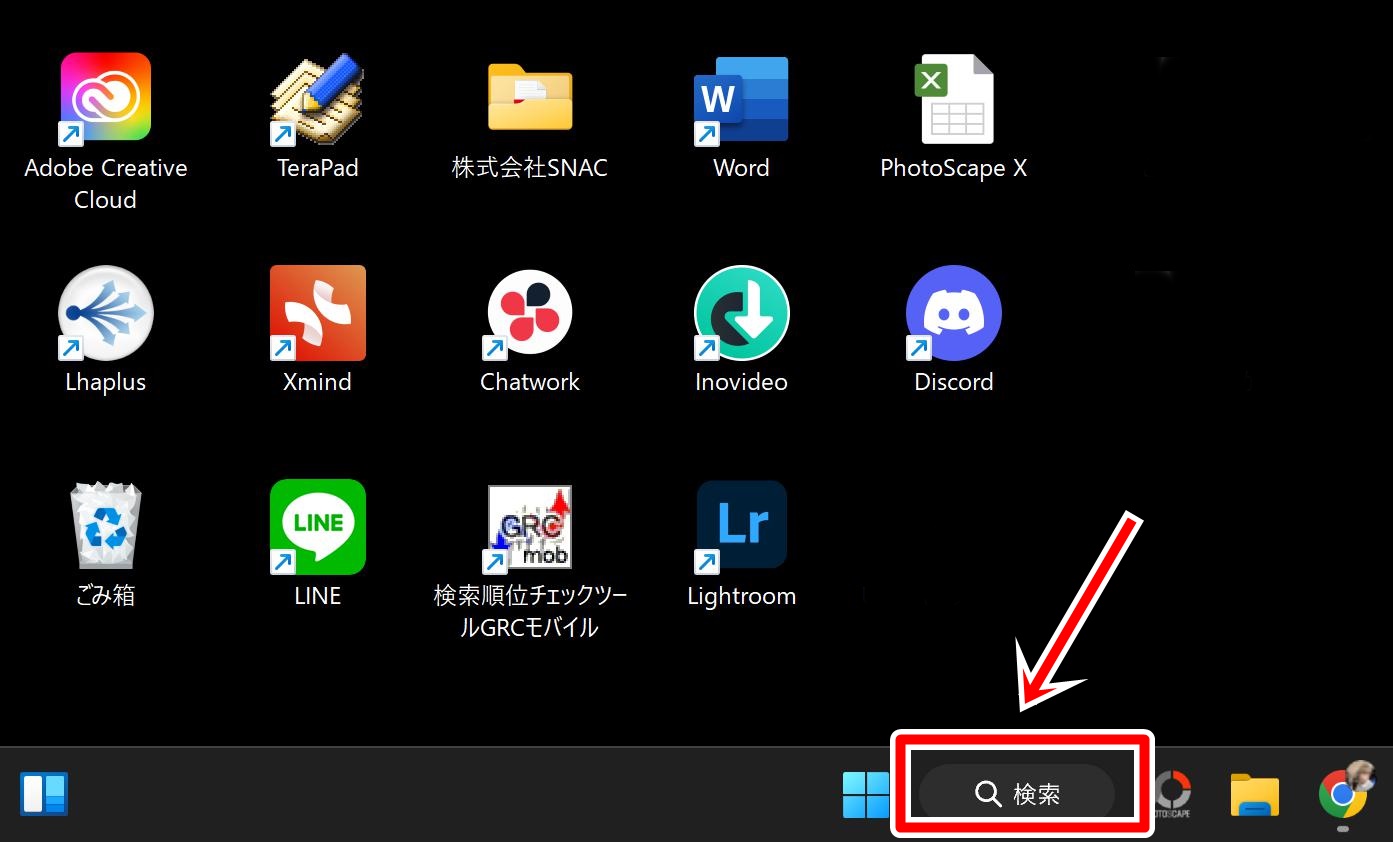Open PhotoScape X

[x=953, y=98]
